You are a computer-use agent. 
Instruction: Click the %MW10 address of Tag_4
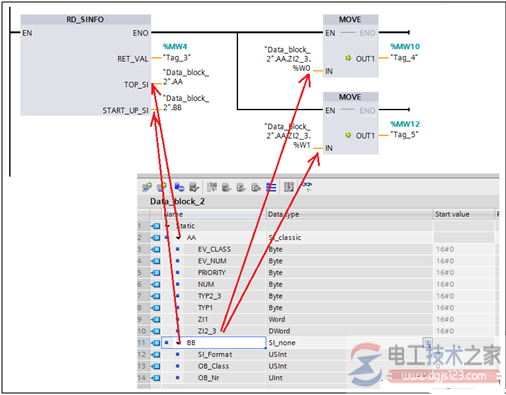point(405,46)
